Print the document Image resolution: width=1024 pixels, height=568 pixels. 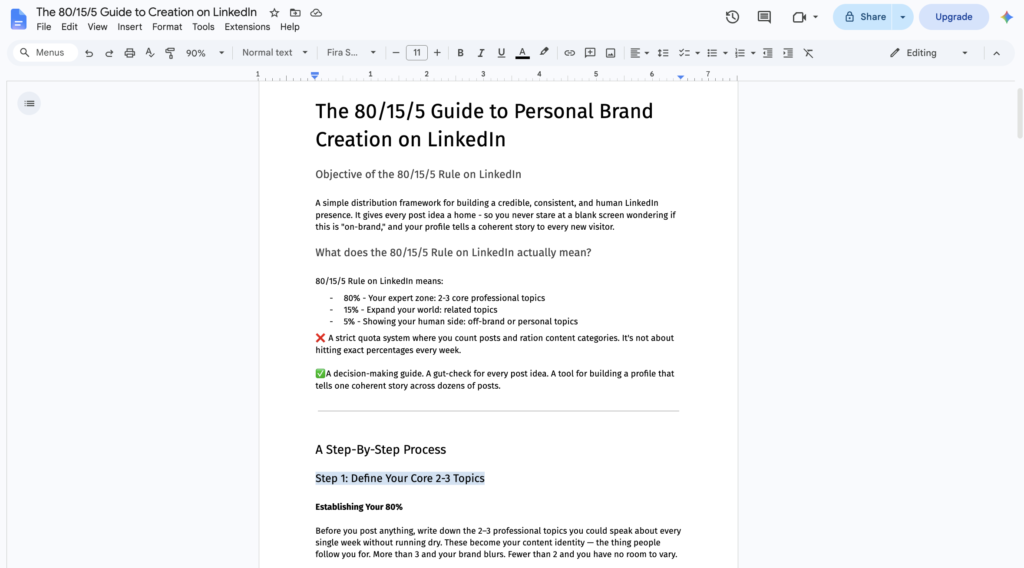tap(129, 53)
